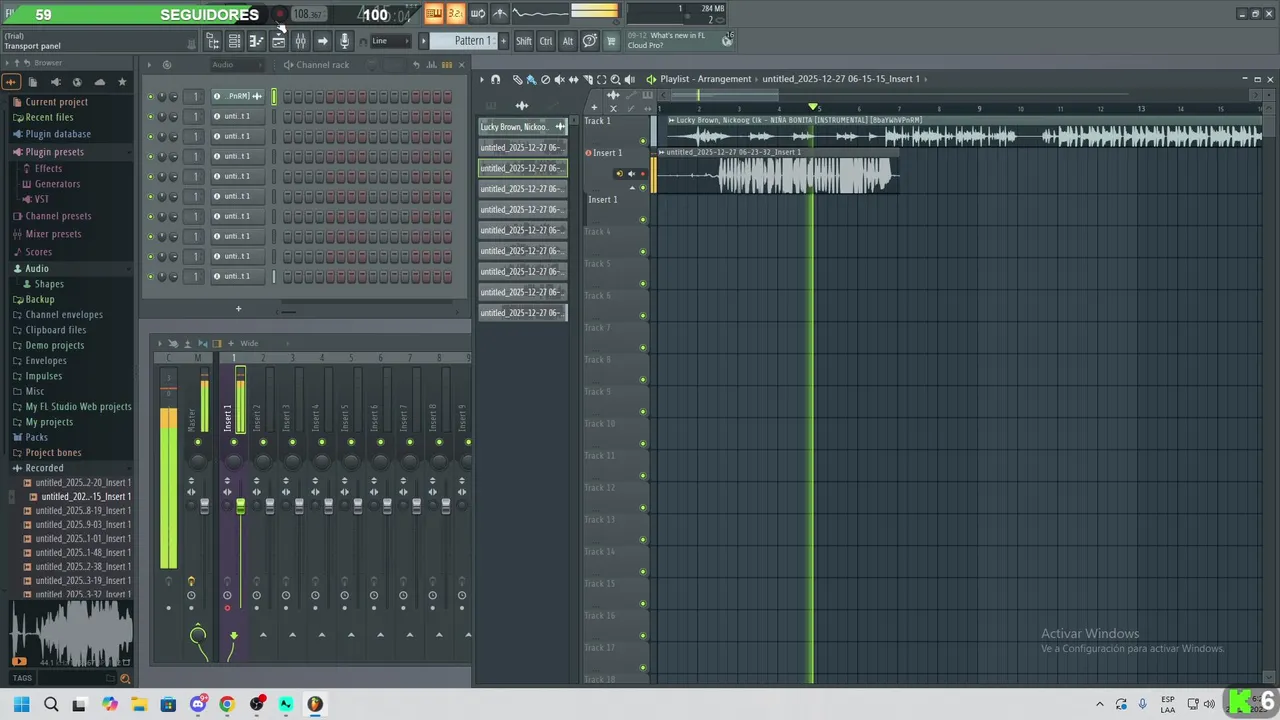Screen dimensions: 1280x720
Task: Select the Zoom tool in Playlist
Action: point(615,79)
